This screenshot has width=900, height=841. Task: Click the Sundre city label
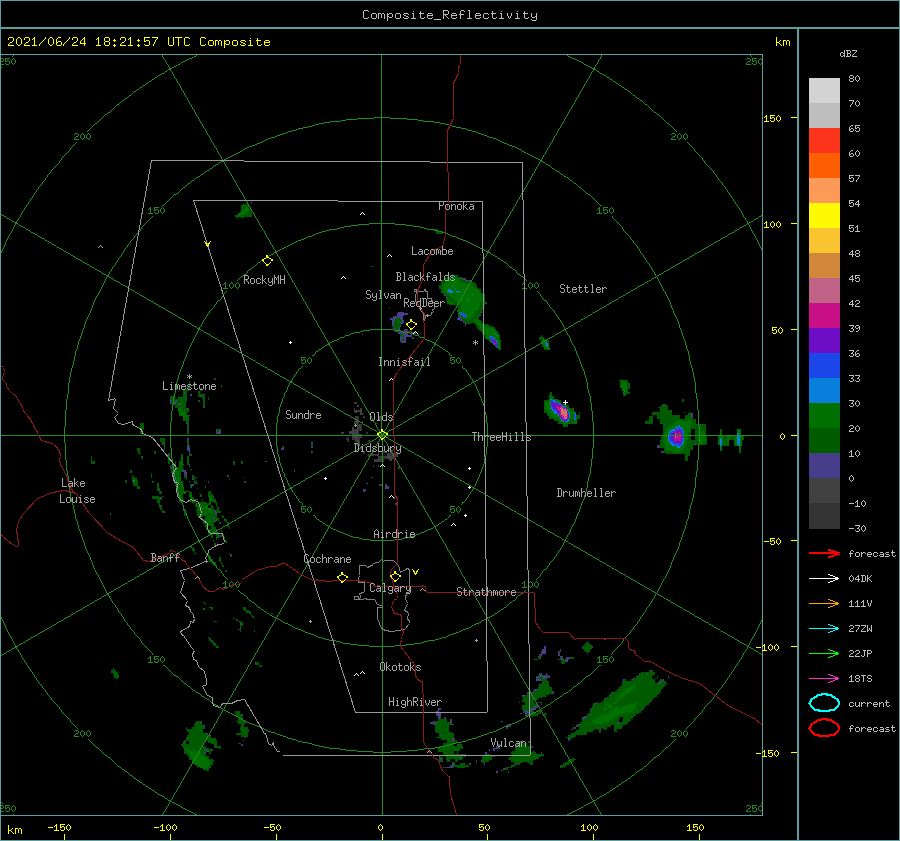[303, 414]
